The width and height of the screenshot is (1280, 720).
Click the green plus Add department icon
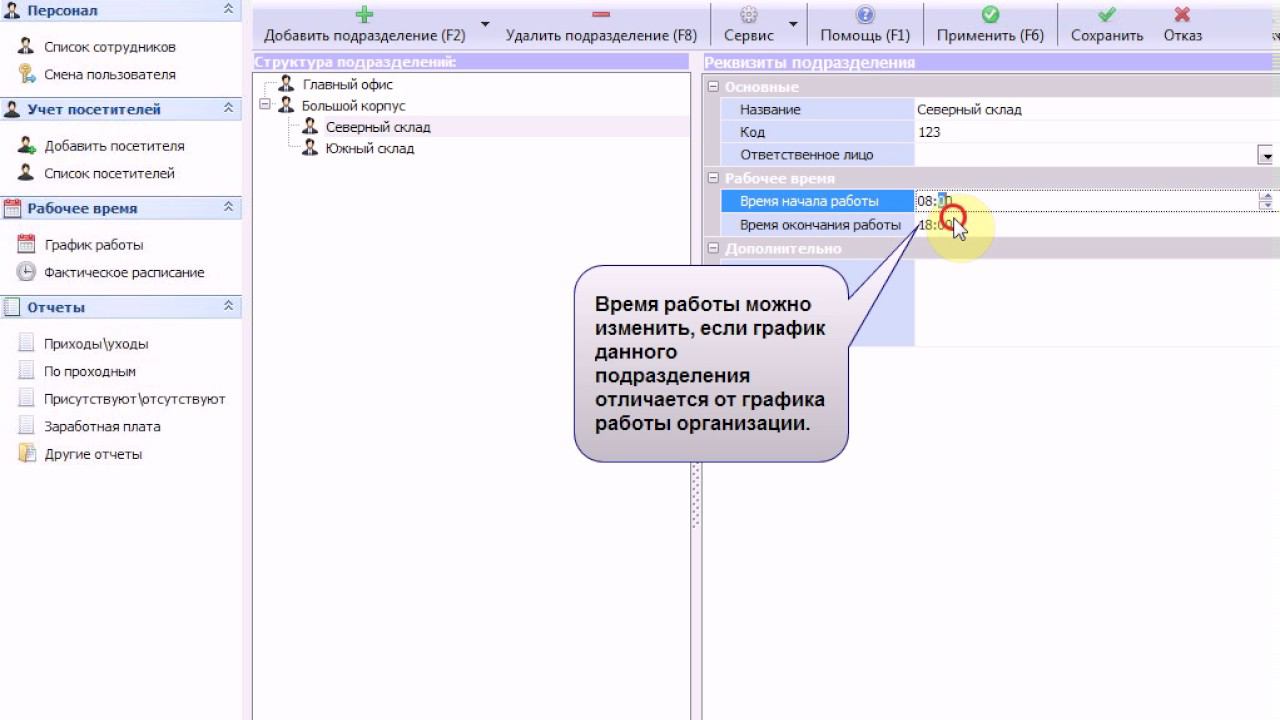coord(364,14)
